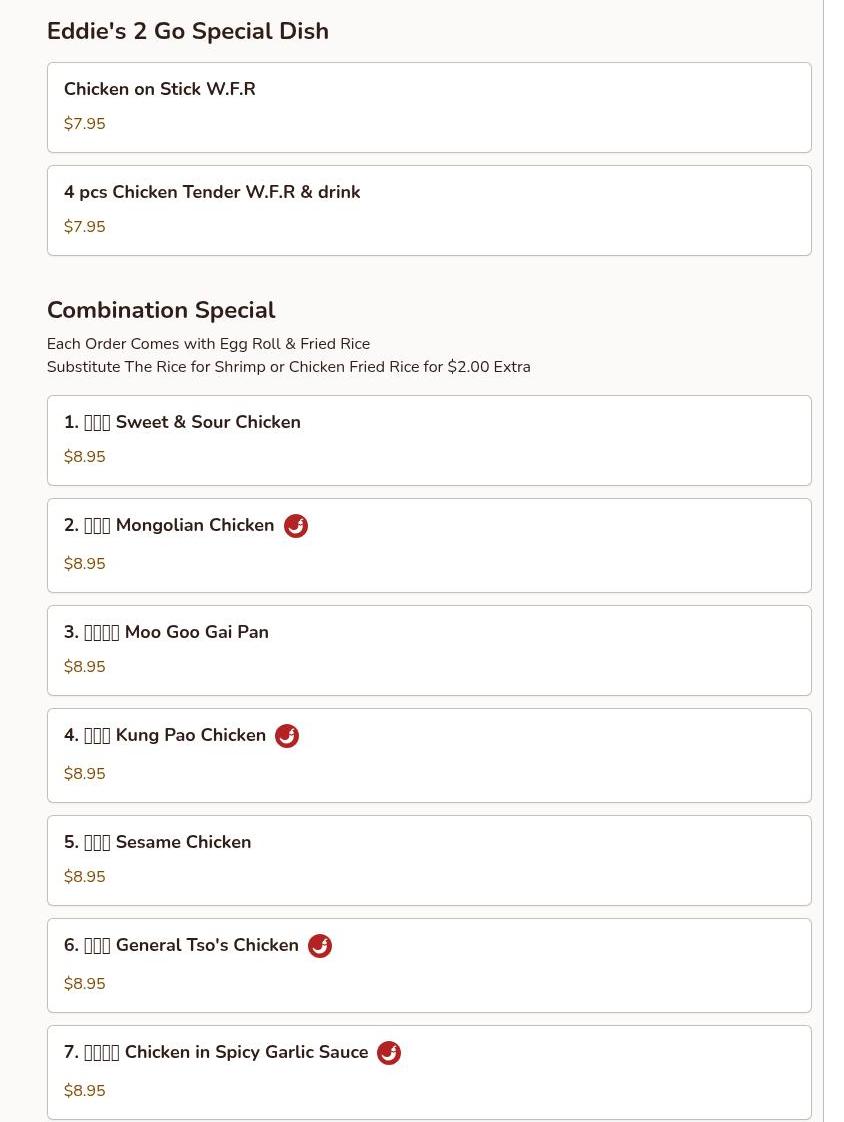Screen dimensions: 844x1122
Task: Click the spicy icon beside General Tso's Chicken
Action: (320, 946)
